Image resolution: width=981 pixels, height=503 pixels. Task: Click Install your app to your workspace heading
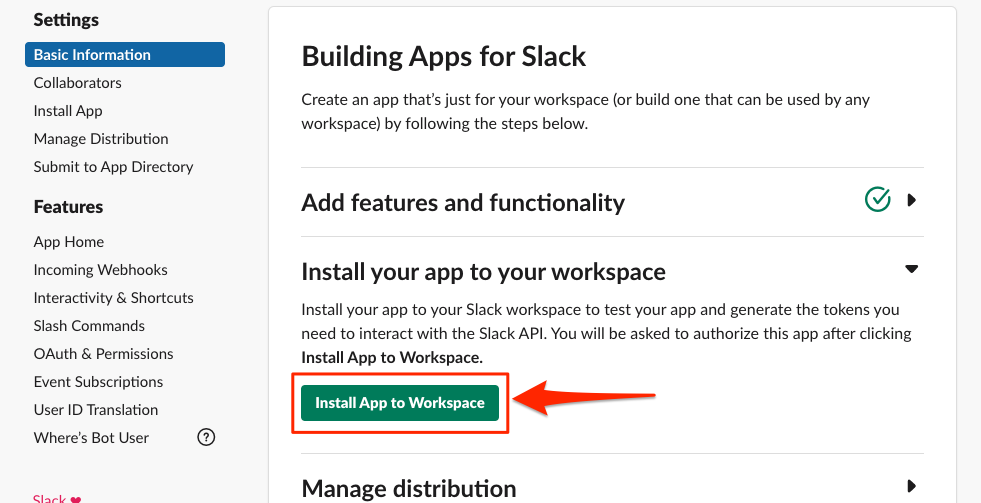pos(484,272)
